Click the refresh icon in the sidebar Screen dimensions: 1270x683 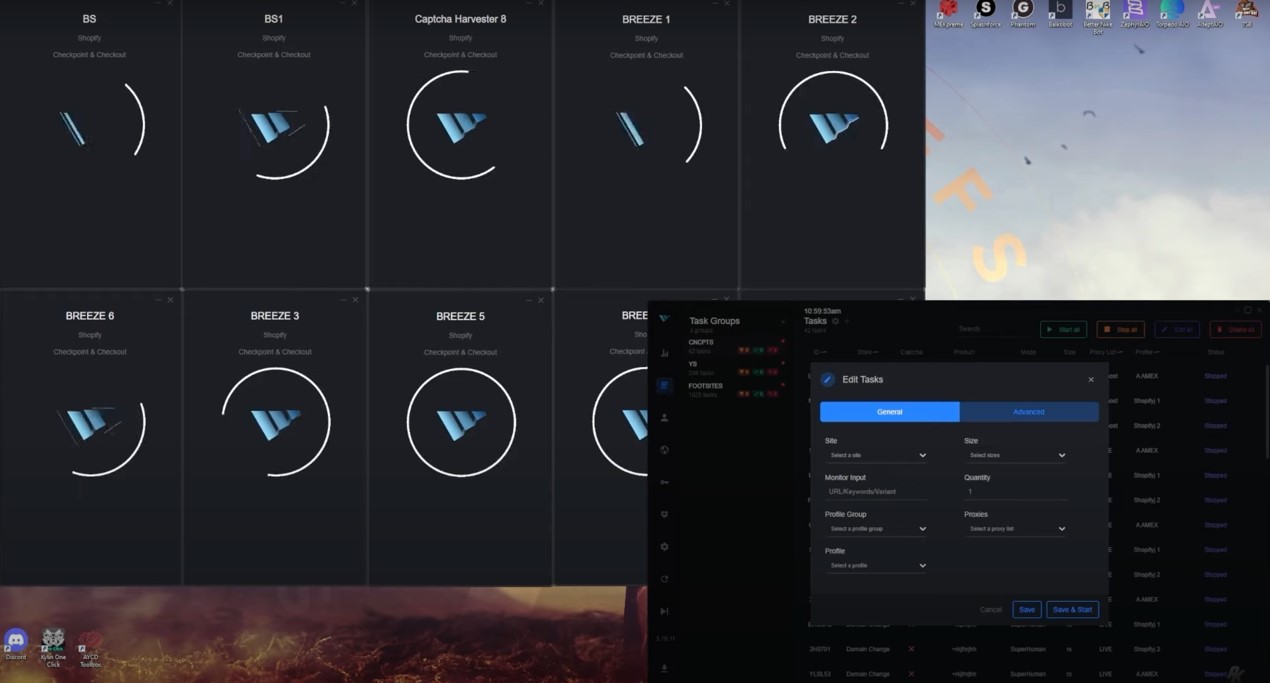point(664,579)
